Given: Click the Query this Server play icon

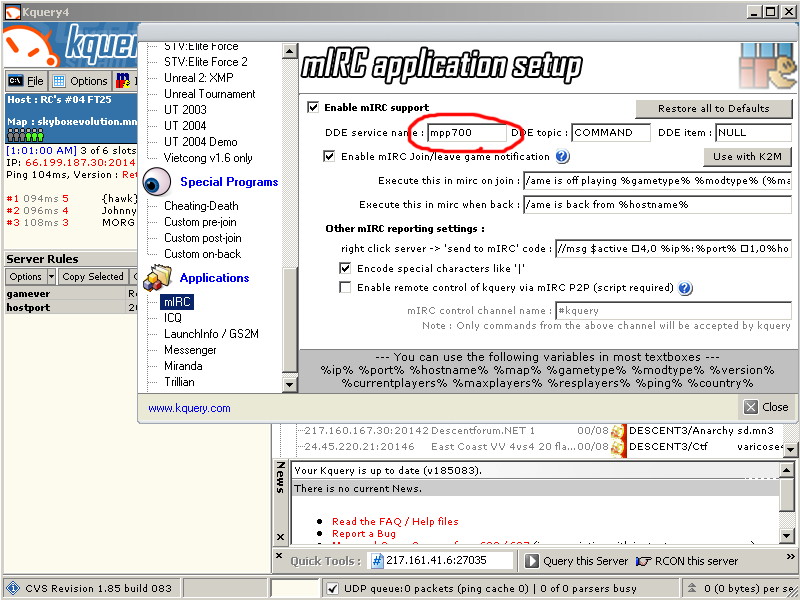Looking at the screenshot, I should (x=531, y=561).
